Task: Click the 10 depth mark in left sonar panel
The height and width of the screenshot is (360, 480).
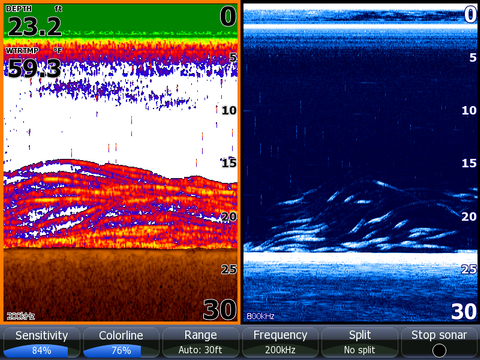Action: click(229, 110)
